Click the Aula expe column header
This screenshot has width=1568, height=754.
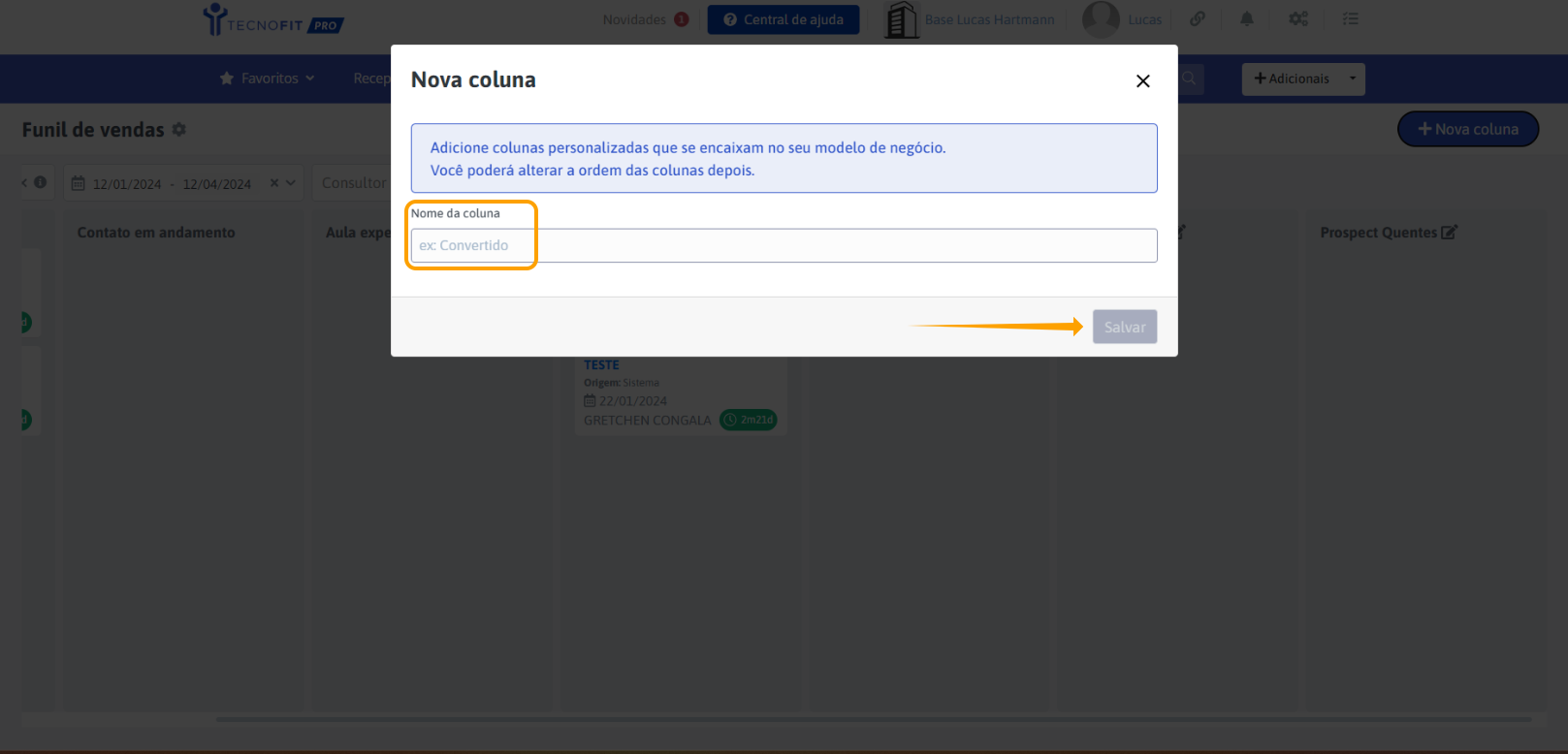point(358,233)
